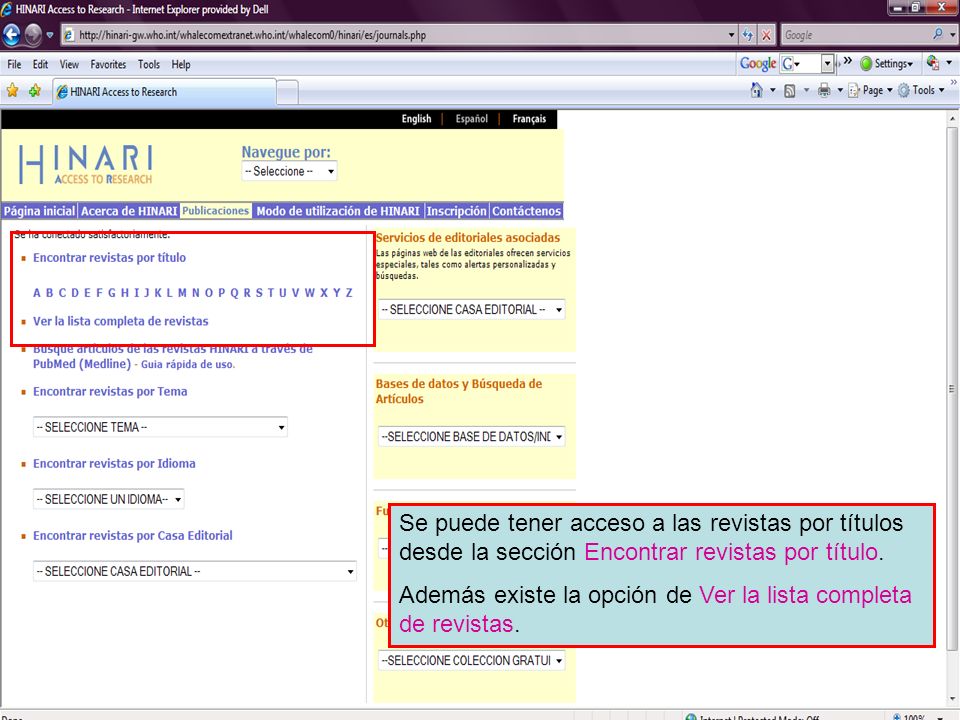Open the Guia rápida de uso link
Image resolution: width=960 pixels, height=720 pixels.
pyautogui.click(x=187, y=364)
